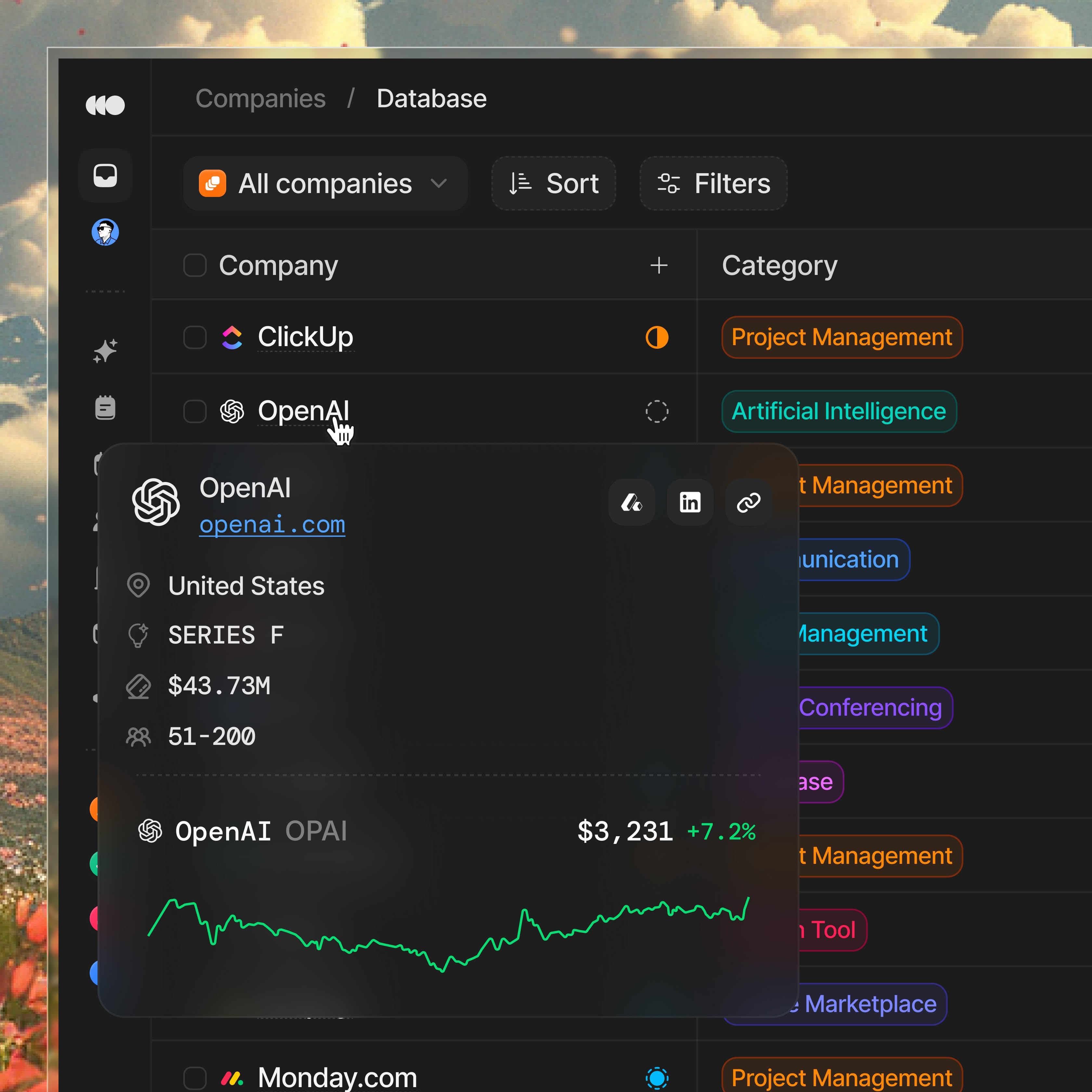Open the Sort options

click(553, 183)
